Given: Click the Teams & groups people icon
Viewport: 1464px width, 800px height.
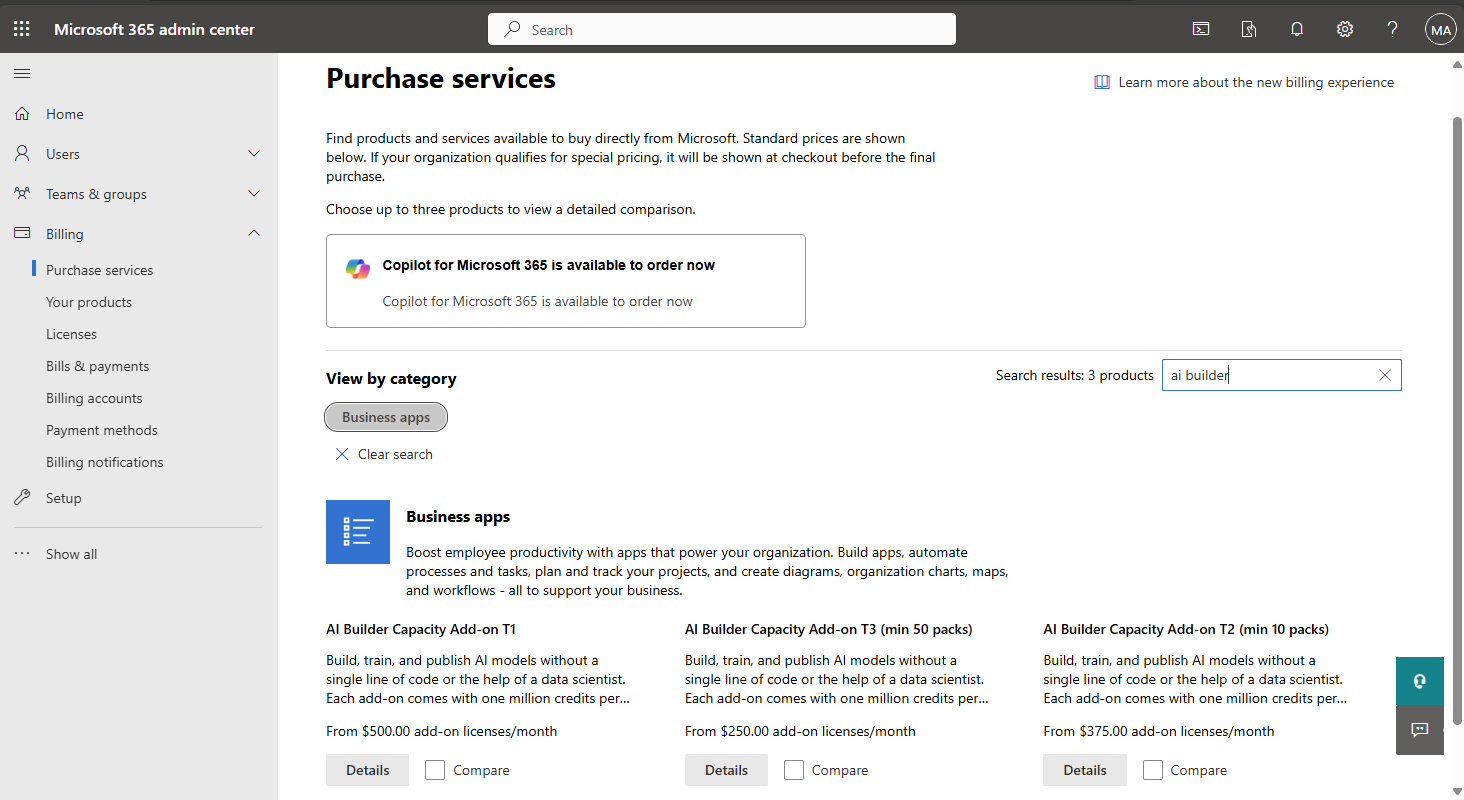Looking at the screenshot, I should click(22, 194).
